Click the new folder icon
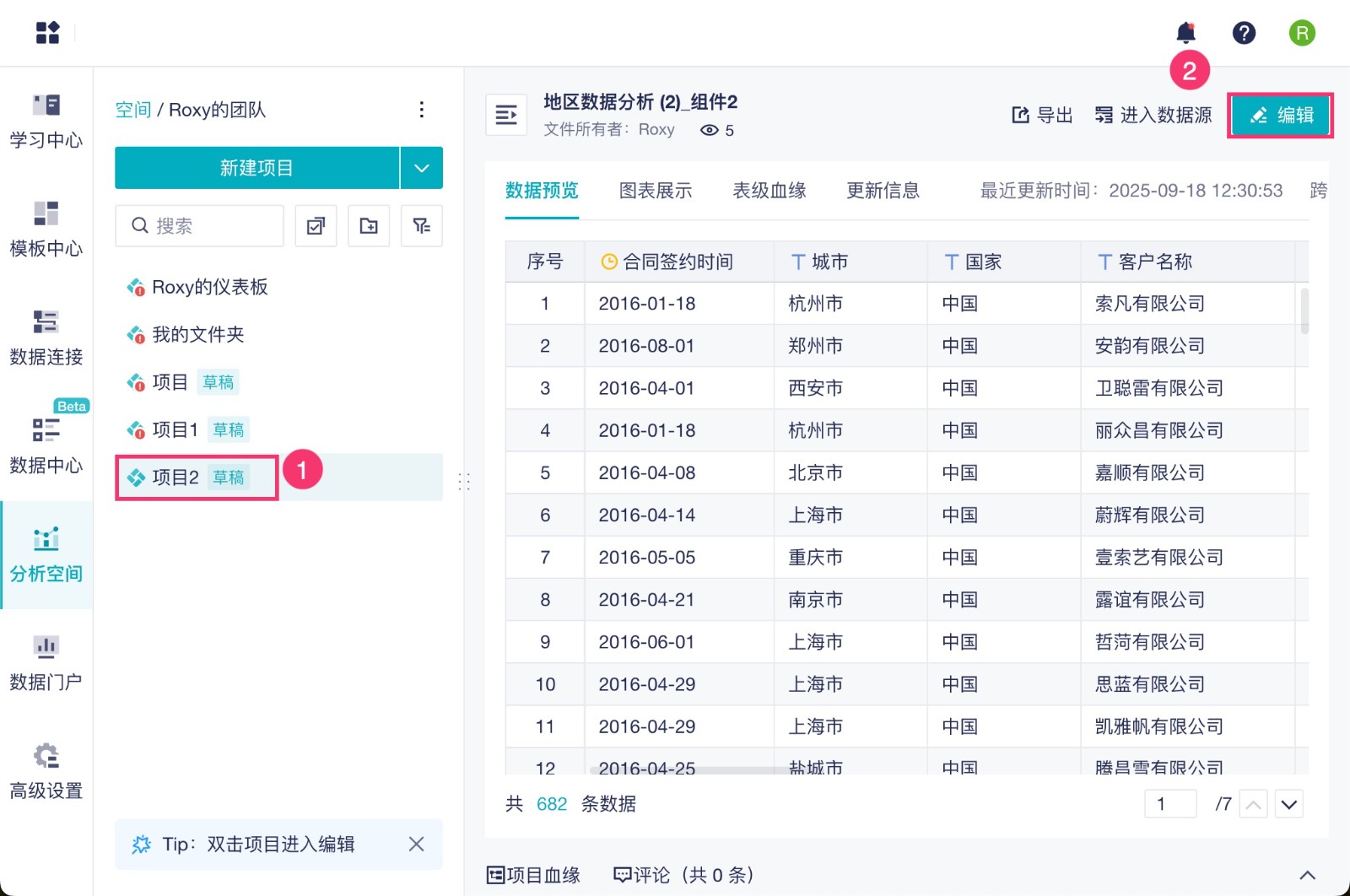Image resolution: width=1350 pixels, height=896 pixels. coord(369,225)
